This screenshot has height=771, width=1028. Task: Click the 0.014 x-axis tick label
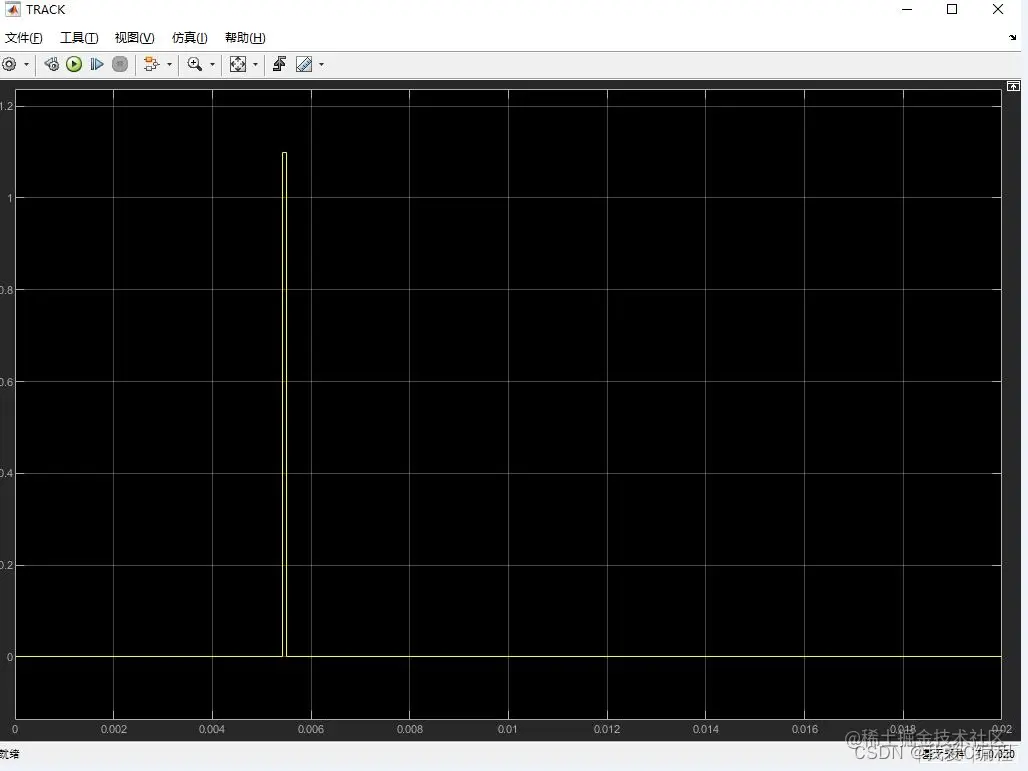705,729
